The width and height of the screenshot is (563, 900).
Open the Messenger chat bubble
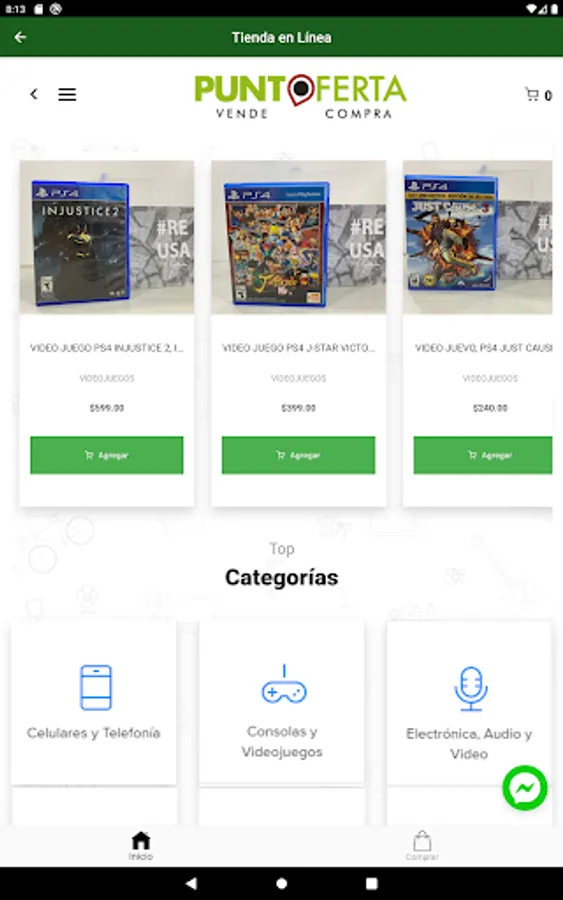point(525,788)
